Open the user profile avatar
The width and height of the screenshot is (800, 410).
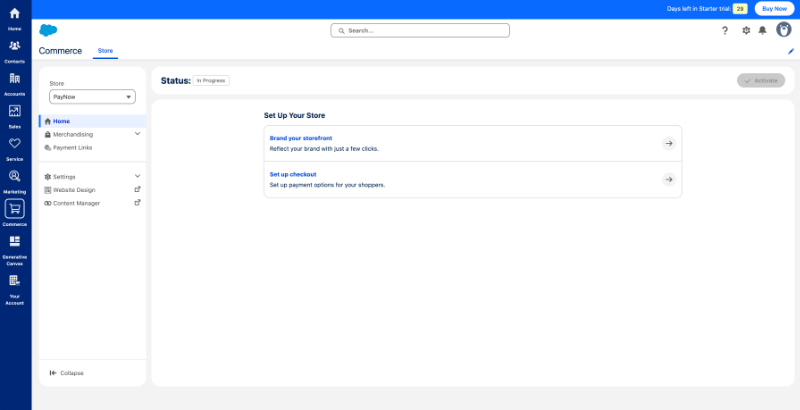[x=784, y=30]
